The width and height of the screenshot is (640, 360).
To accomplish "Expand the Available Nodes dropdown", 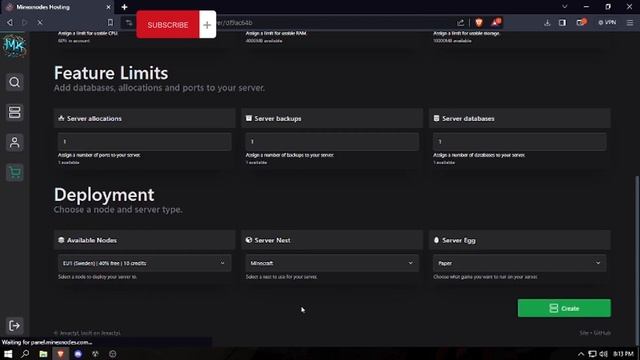I will [144, 263].
